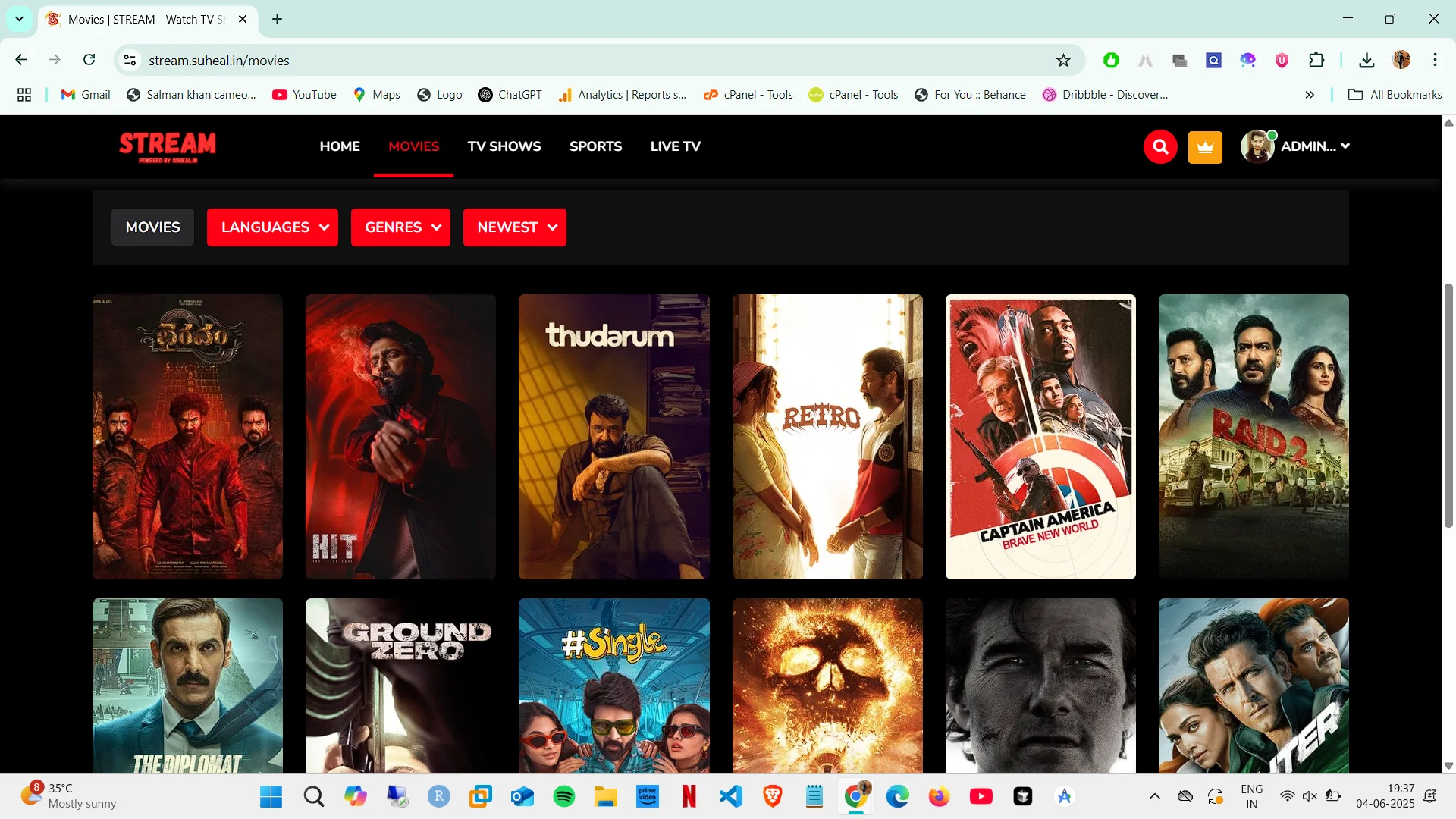Open the Retro movie poster

(x=827, y=437)
